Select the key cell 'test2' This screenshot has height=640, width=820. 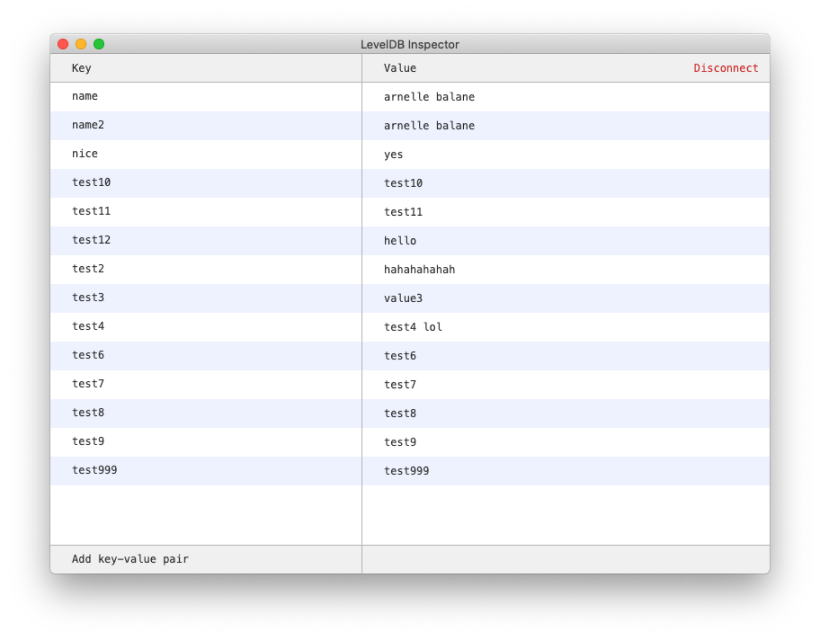coord(206,269)
